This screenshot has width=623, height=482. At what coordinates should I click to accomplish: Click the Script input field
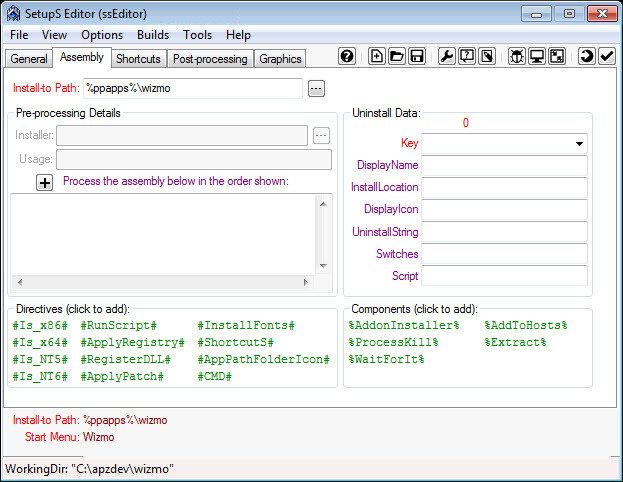(504, 276)
